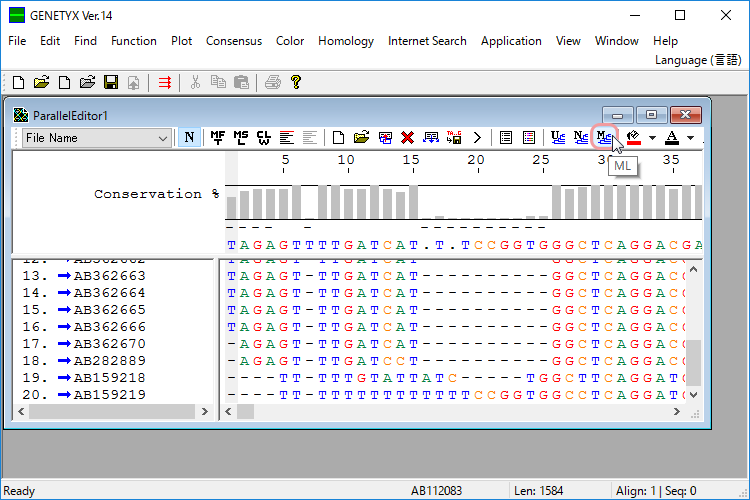The width and height of the screenshot is (750, 500).
Task: Click the right chevron arrow icon
Action: tap(477, 138)
